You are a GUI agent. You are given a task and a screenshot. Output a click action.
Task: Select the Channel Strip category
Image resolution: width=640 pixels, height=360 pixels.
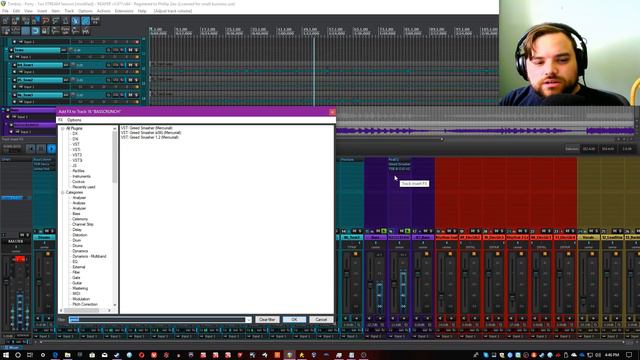click(x=83, y=224)
